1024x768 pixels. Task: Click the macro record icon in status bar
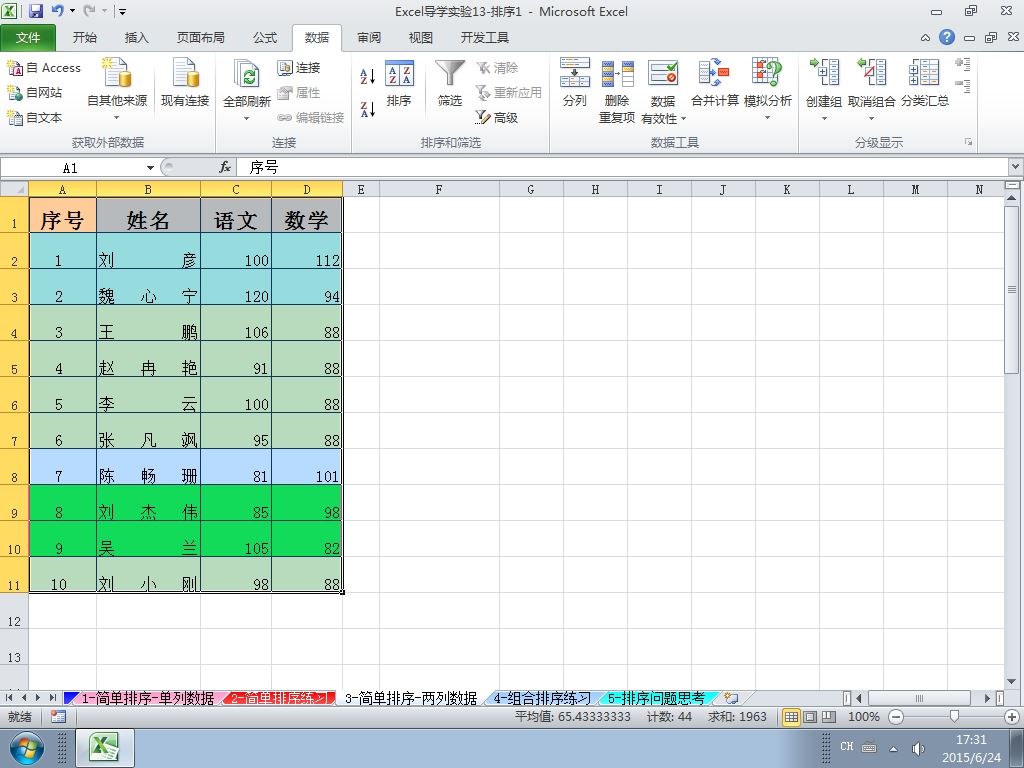[58, 716]
